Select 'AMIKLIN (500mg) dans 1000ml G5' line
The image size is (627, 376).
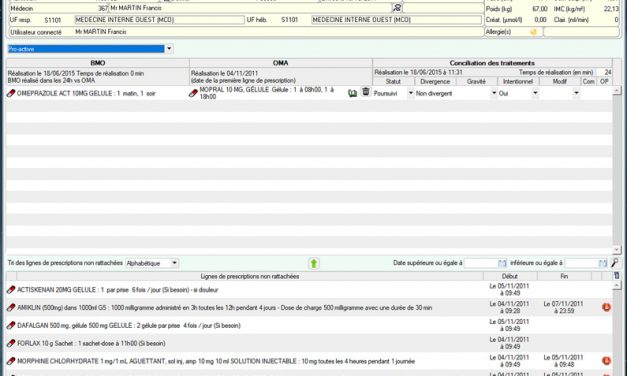click(224, 308)
